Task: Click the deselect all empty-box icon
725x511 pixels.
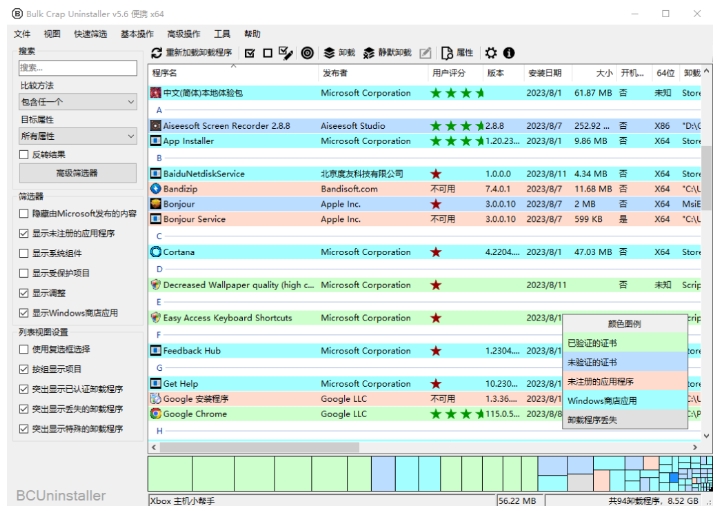Action: 267,53
